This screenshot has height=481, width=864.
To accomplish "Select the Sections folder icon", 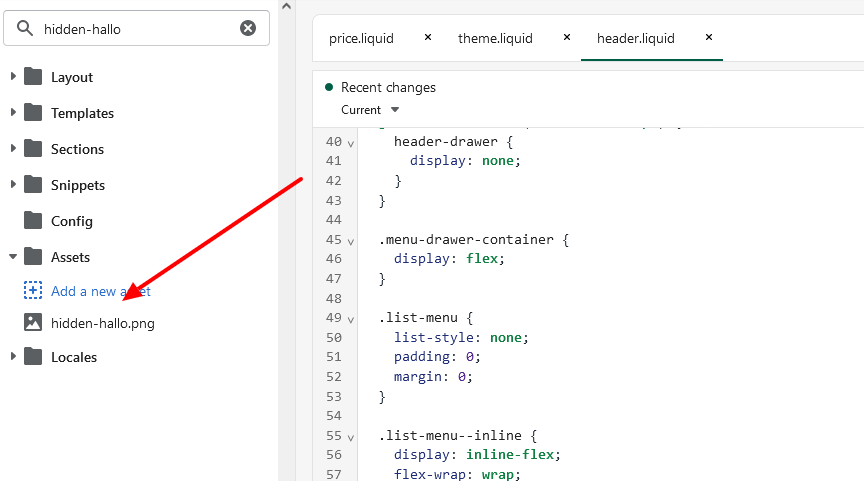I will coord(33,148).
